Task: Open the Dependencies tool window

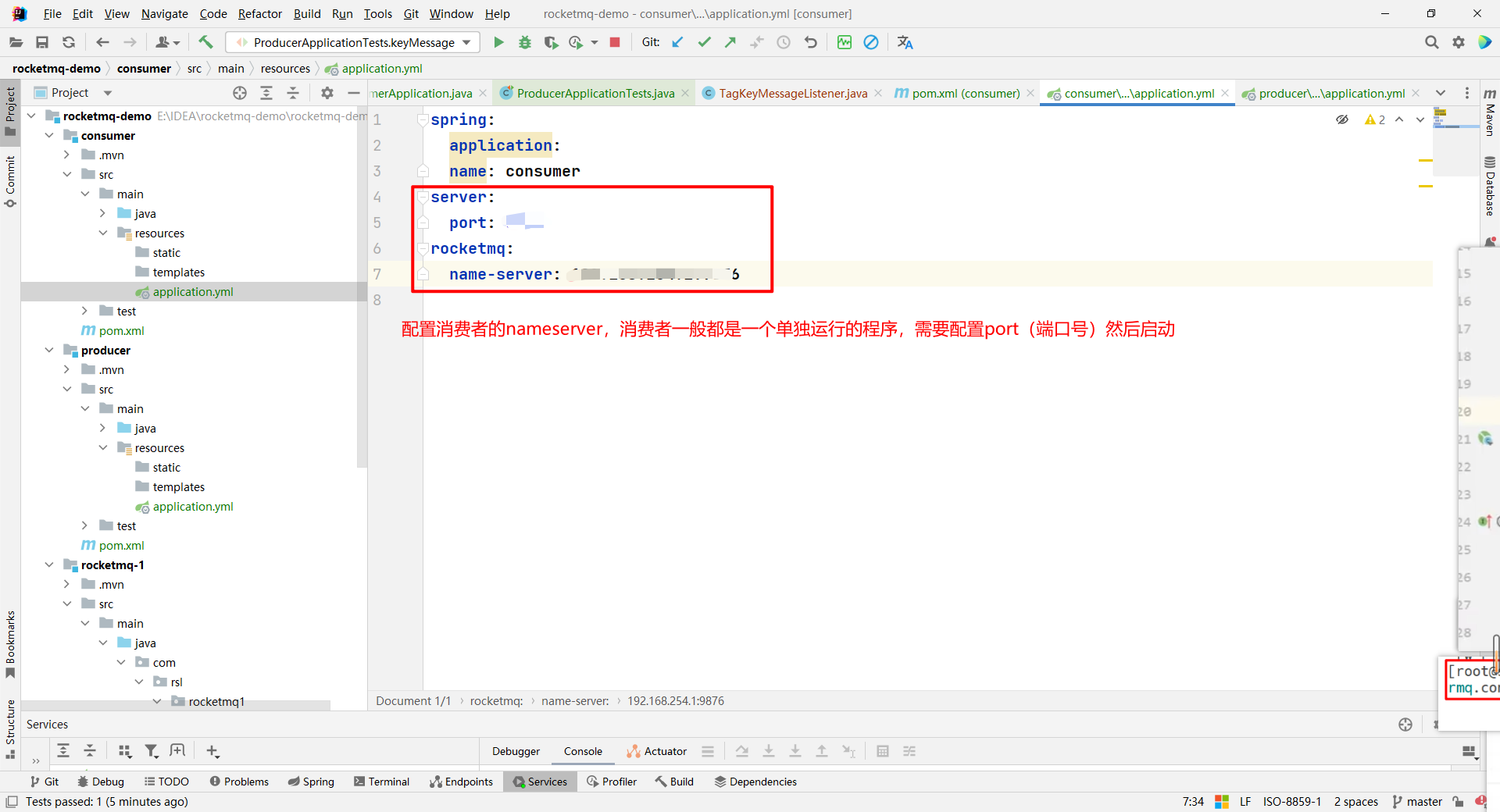Action: (x=755, y=782)
